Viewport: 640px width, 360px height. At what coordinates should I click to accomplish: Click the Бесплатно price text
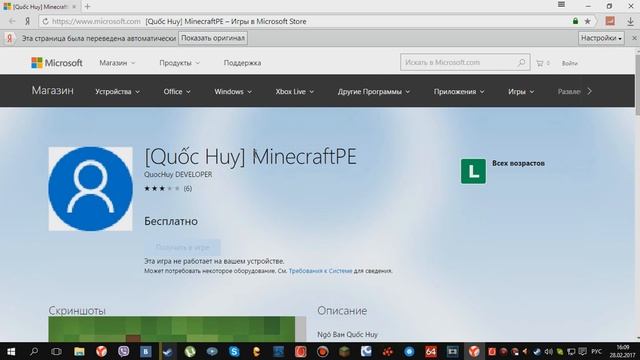pos(171,221)
